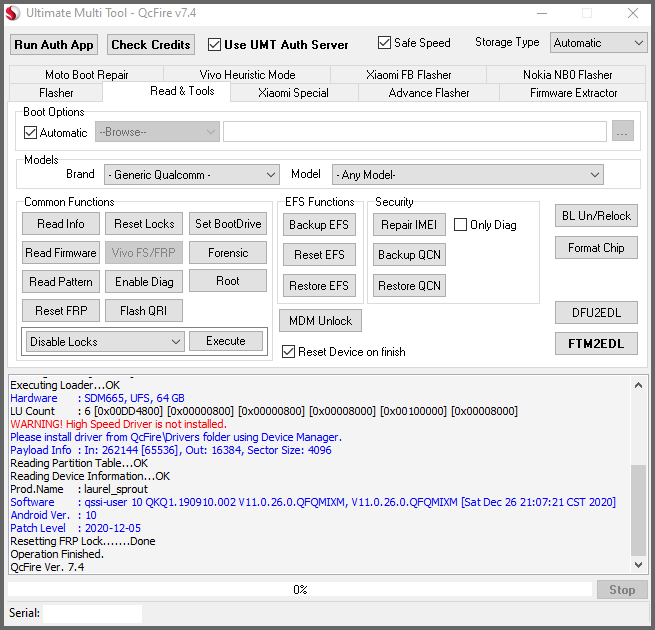Open the Nokia NB0 Flasher tab
Image resolution: width=655 pixels, height=630 pixels.
tap(567, 74)
